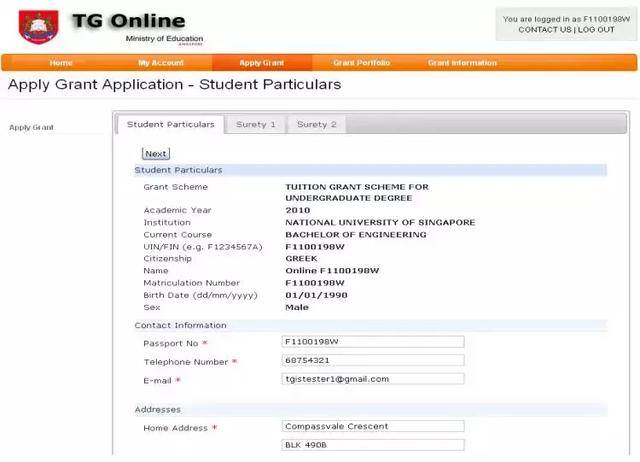
Task: Open the Grant Portfolio menu item
Action: [x=361, y=63]
